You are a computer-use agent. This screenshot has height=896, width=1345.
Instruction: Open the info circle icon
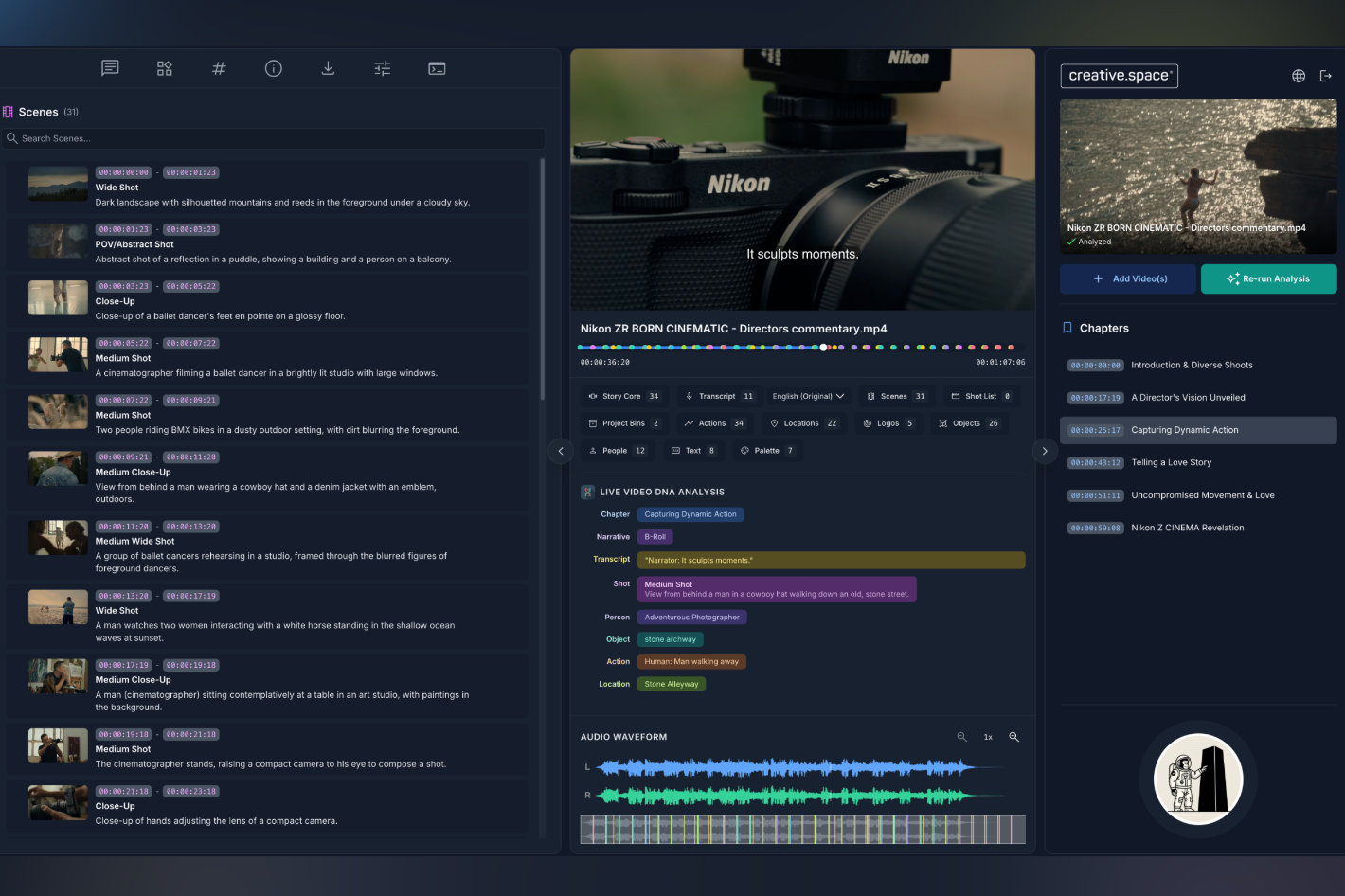click(274, 68)
